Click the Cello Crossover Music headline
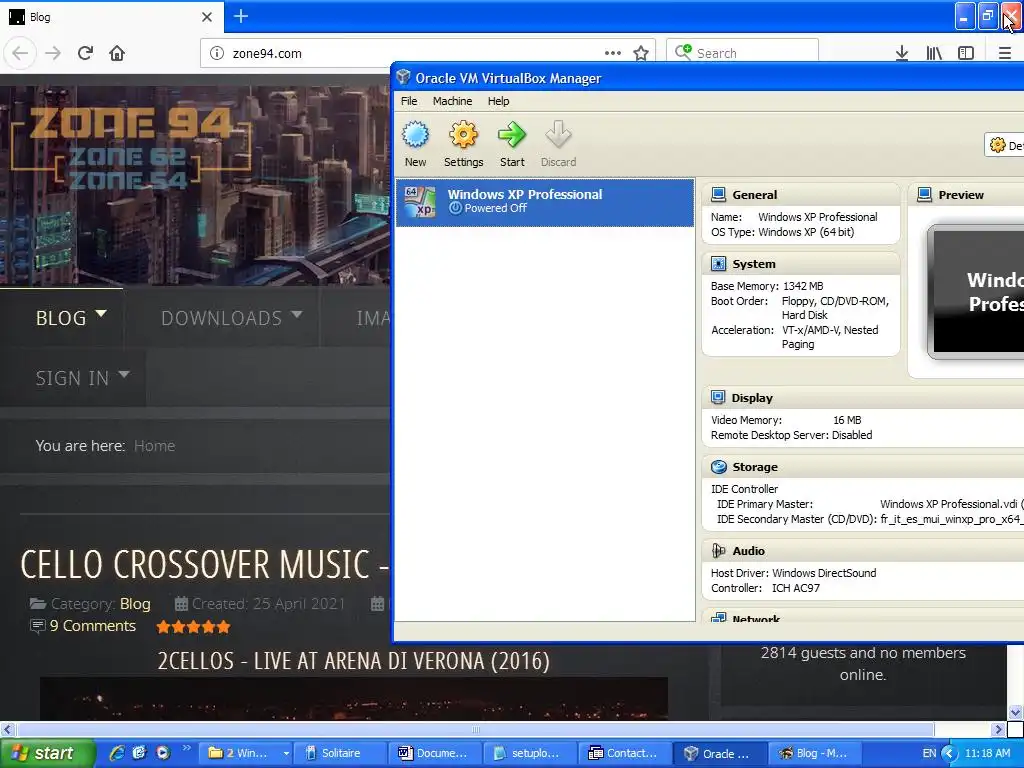The image size is (1024, 768). (204, 564)
